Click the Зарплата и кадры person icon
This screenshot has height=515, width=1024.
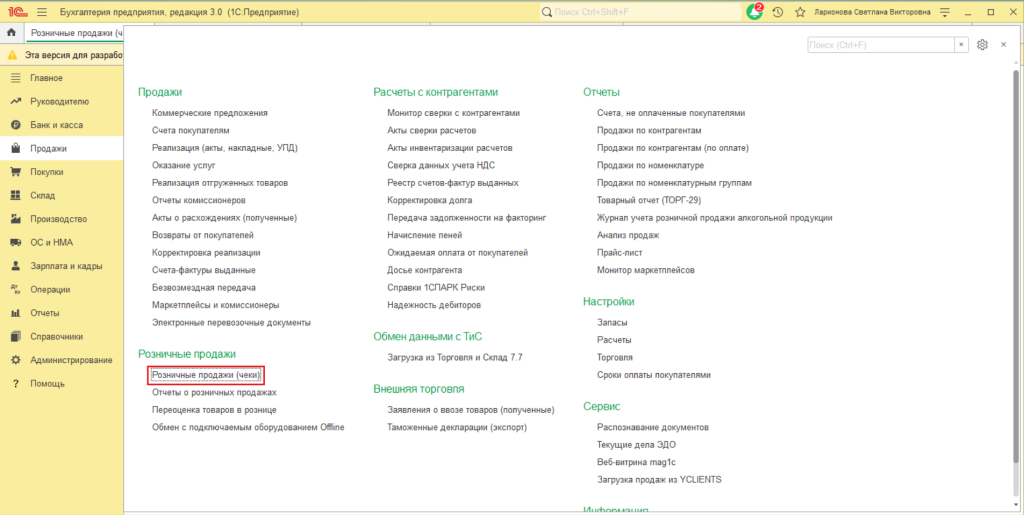16,266
